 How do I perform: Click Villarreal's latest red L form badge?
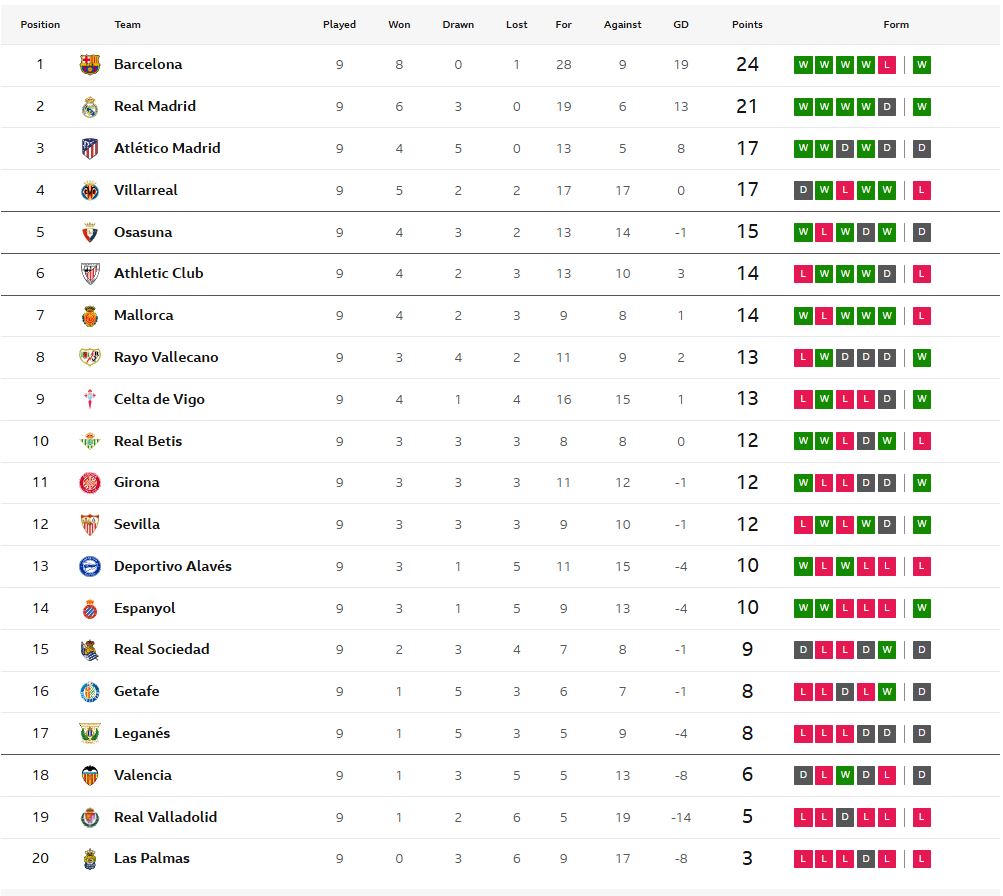click(x=922, y=190)
